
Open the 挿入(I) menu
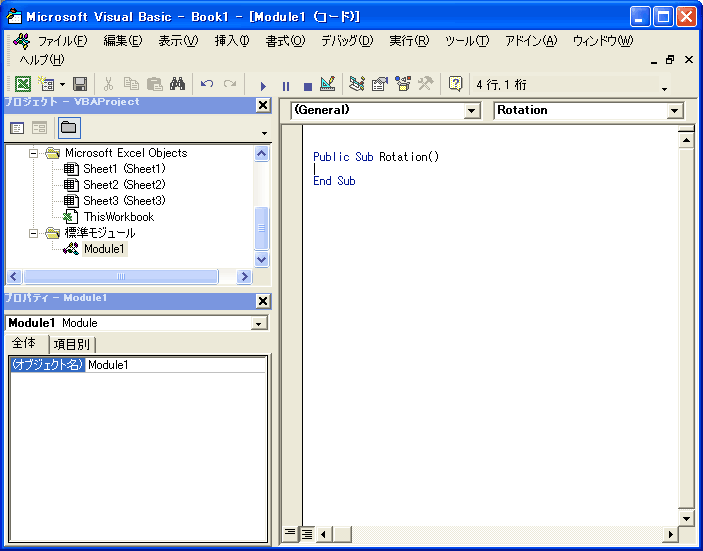pyautogui.click(x=232, y=41)
